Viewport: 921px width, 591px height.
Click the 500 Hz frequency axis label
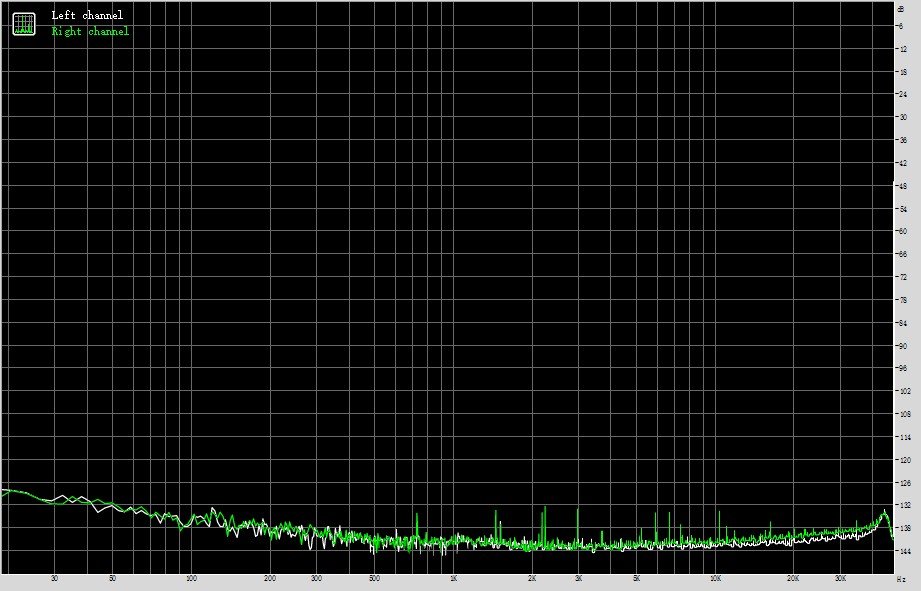tap(374, 579)
